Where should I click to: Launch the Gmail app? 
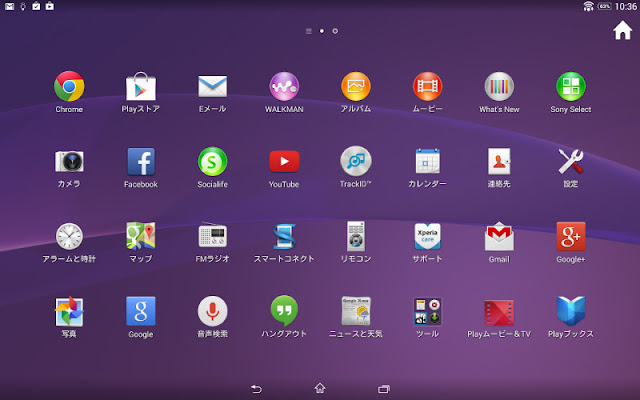pos(499,236)
